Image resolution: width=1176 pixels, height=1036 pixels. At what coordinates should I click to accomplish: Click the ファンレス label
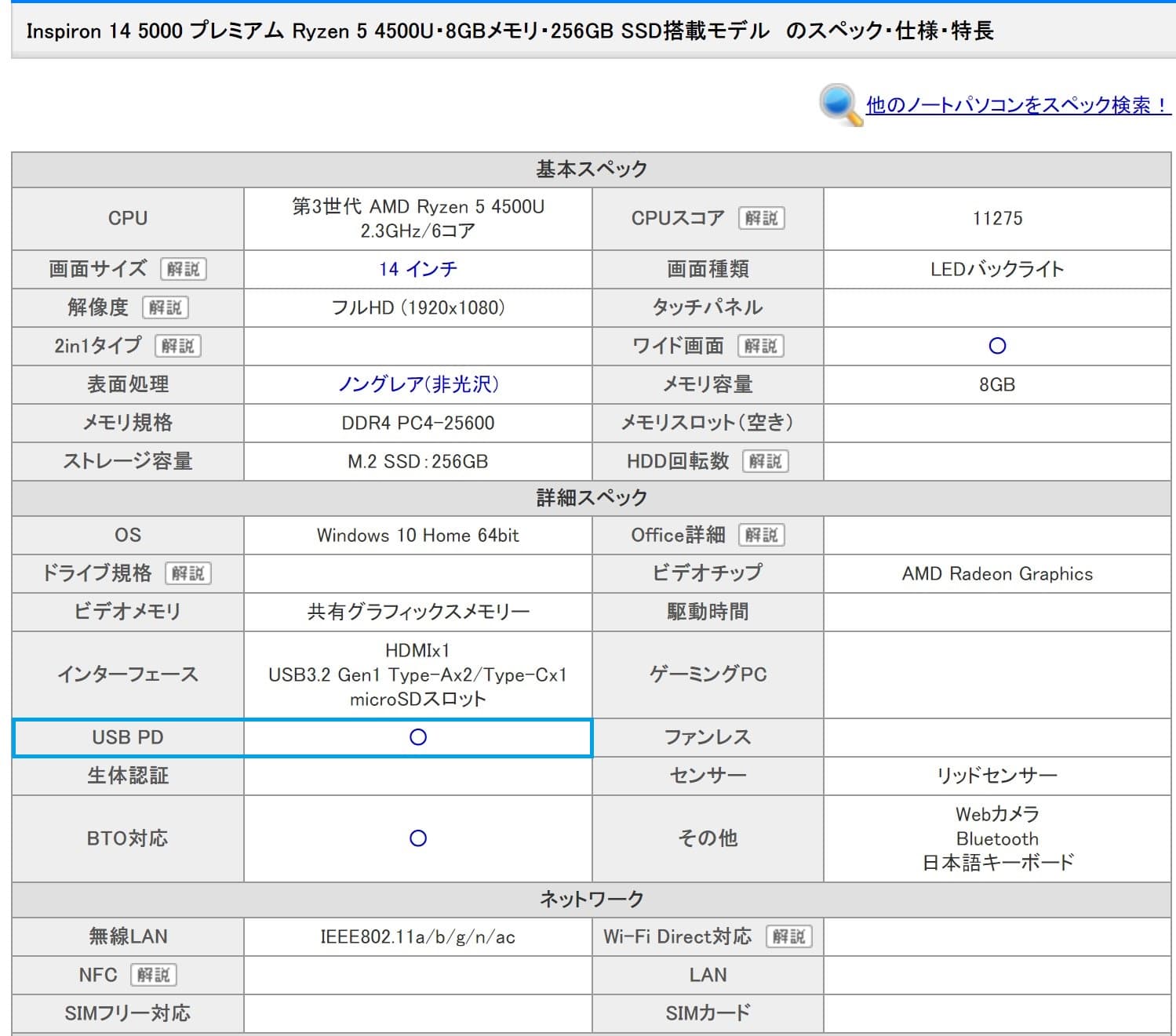708,737
